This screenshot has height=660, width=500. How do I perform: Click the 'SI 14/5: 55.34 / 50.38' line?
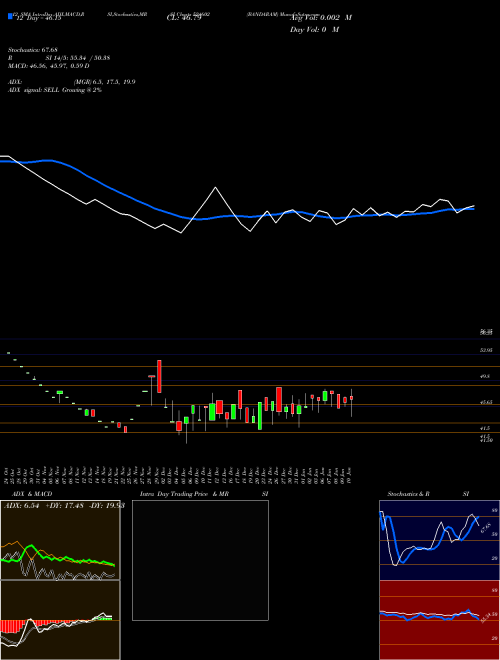[x=78, y=58]
